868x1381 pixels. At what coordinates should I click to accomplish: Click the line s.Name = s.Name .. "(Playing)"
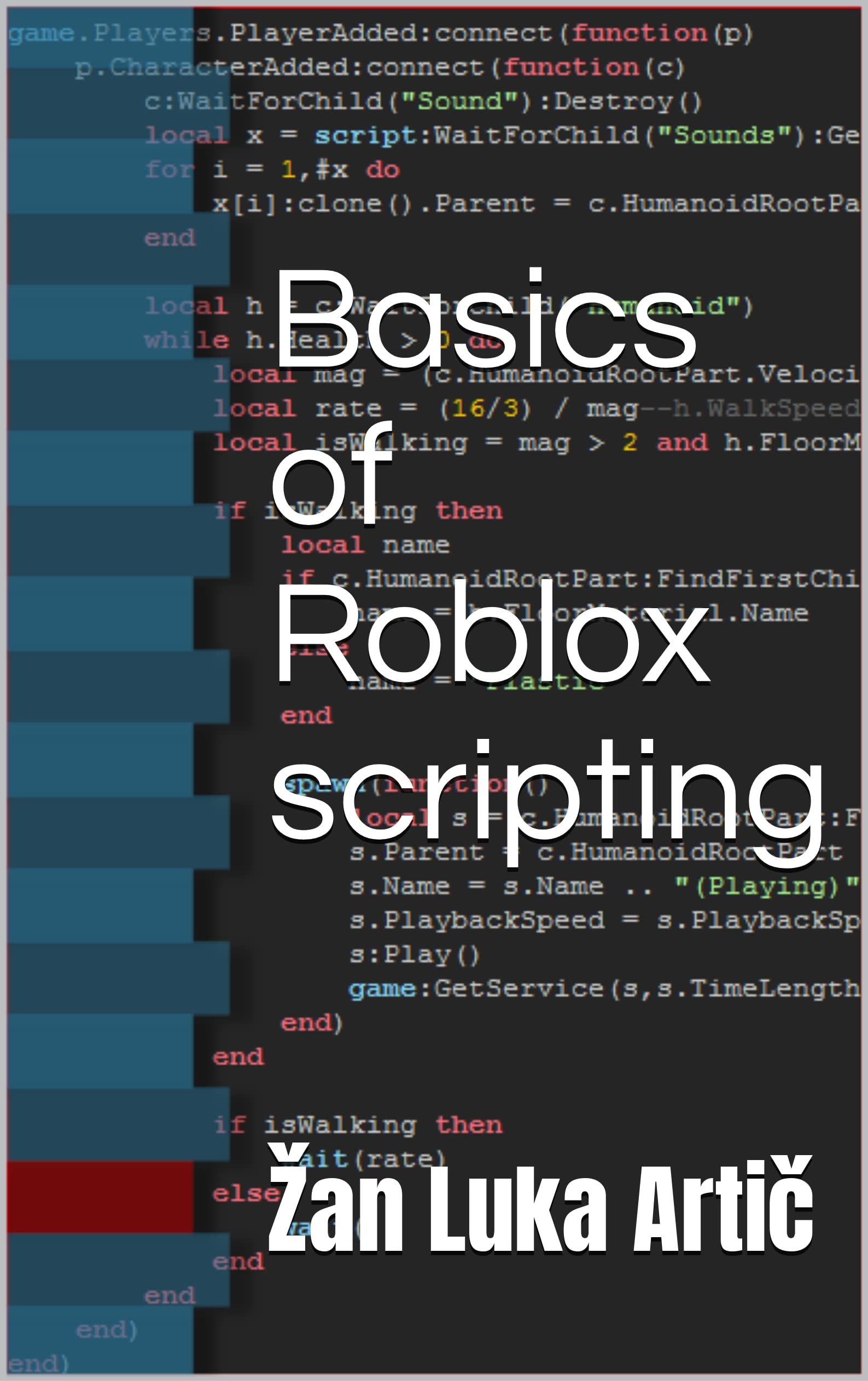604,887
